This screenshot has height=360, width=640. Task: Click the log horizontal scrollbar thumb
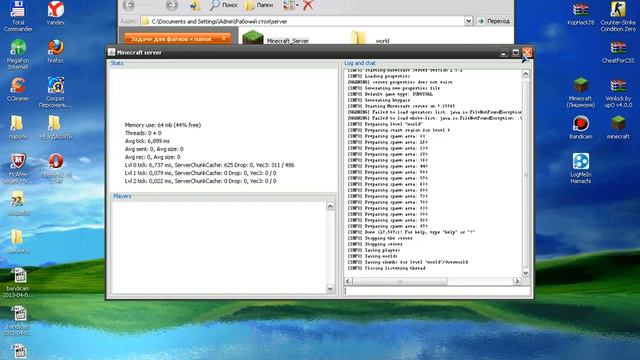[400, 281]
